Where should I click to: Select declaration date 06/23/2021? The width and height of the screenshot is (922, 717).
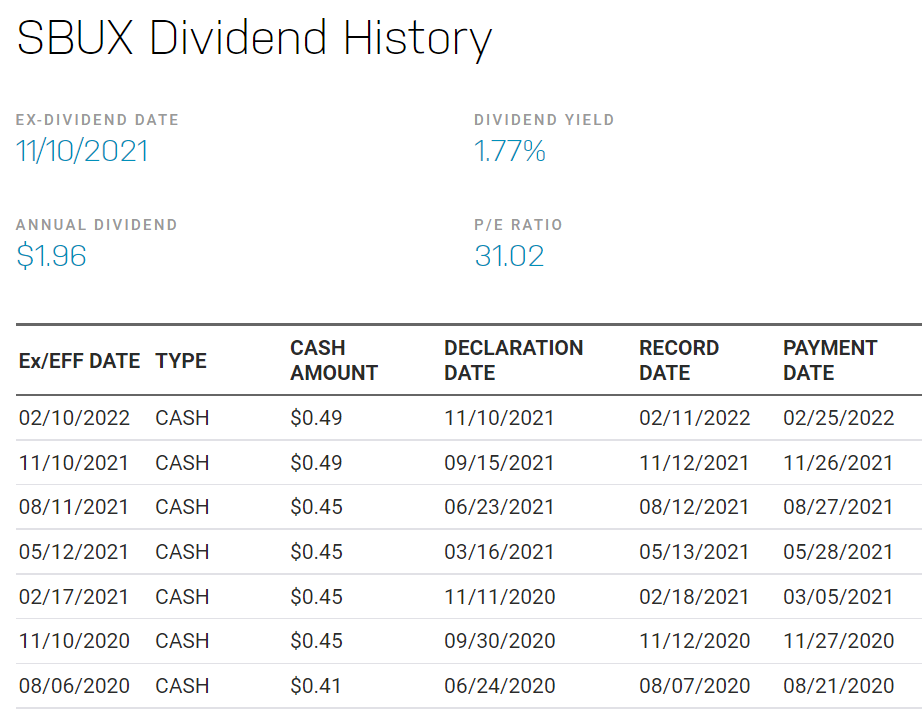499,507
